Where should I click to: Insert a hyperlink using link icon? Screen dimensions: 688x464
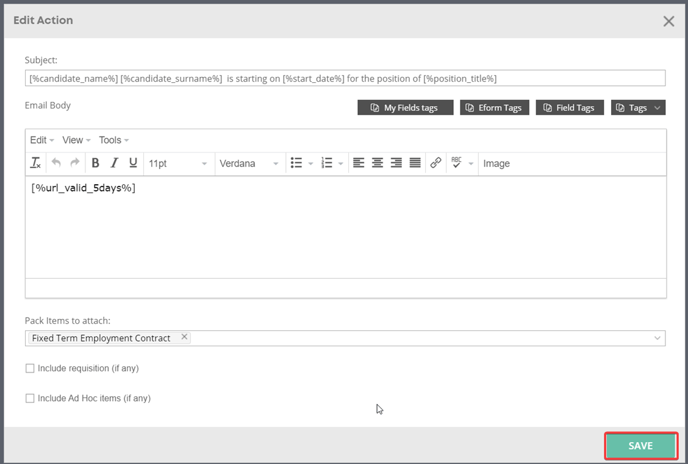point(436,163)
